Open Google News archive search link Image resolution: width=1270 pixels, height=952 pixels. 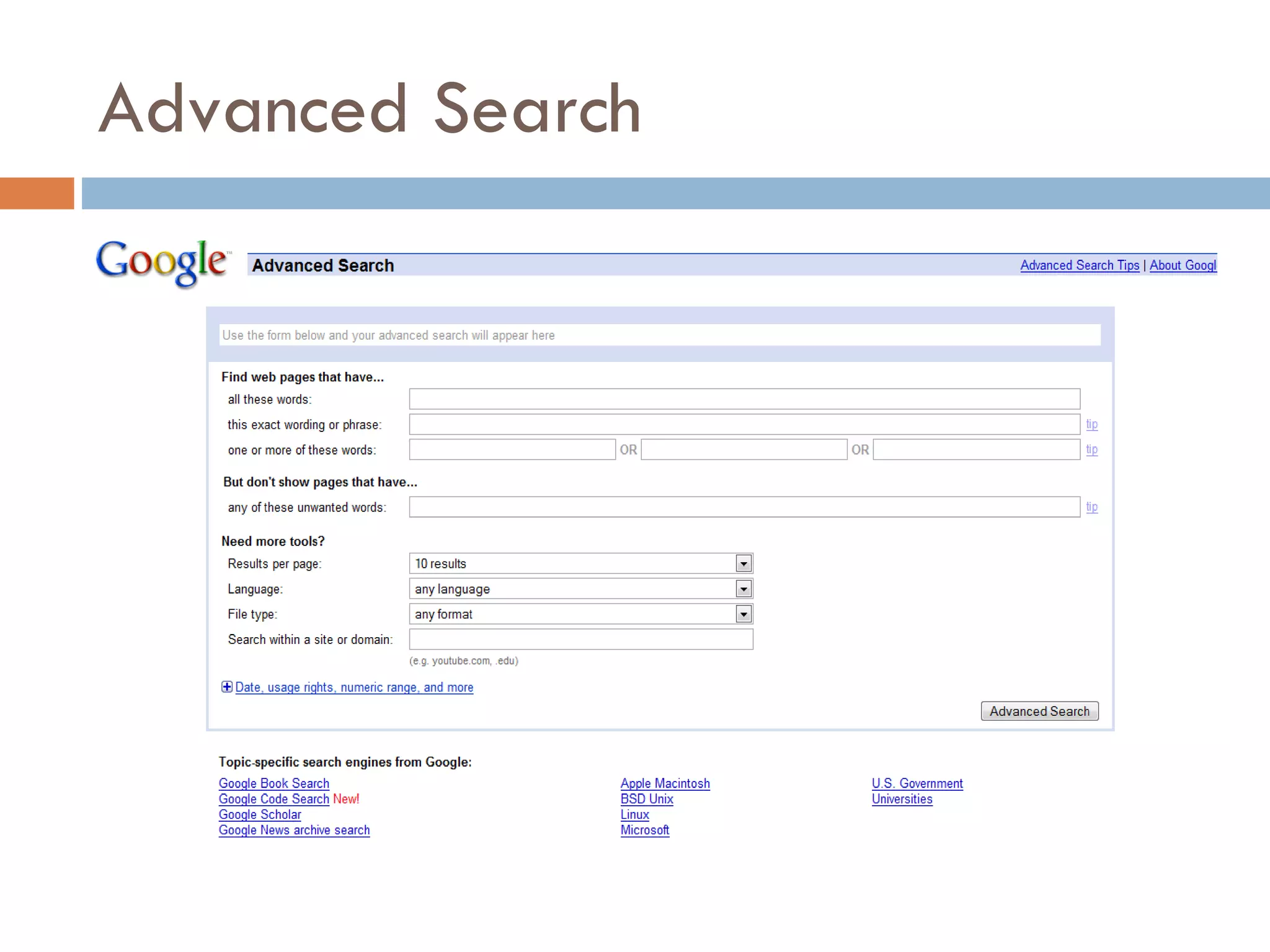294,830
